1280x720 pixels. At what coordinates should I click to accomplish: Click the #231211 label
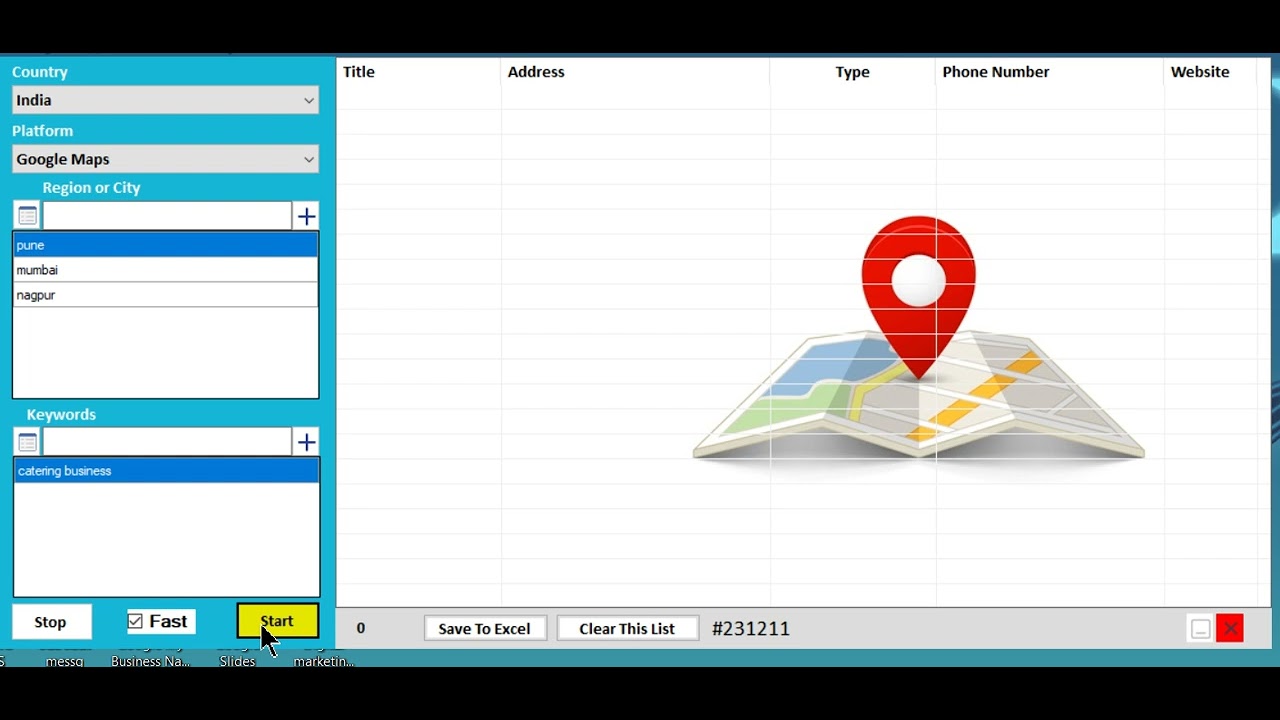(751, 629)
